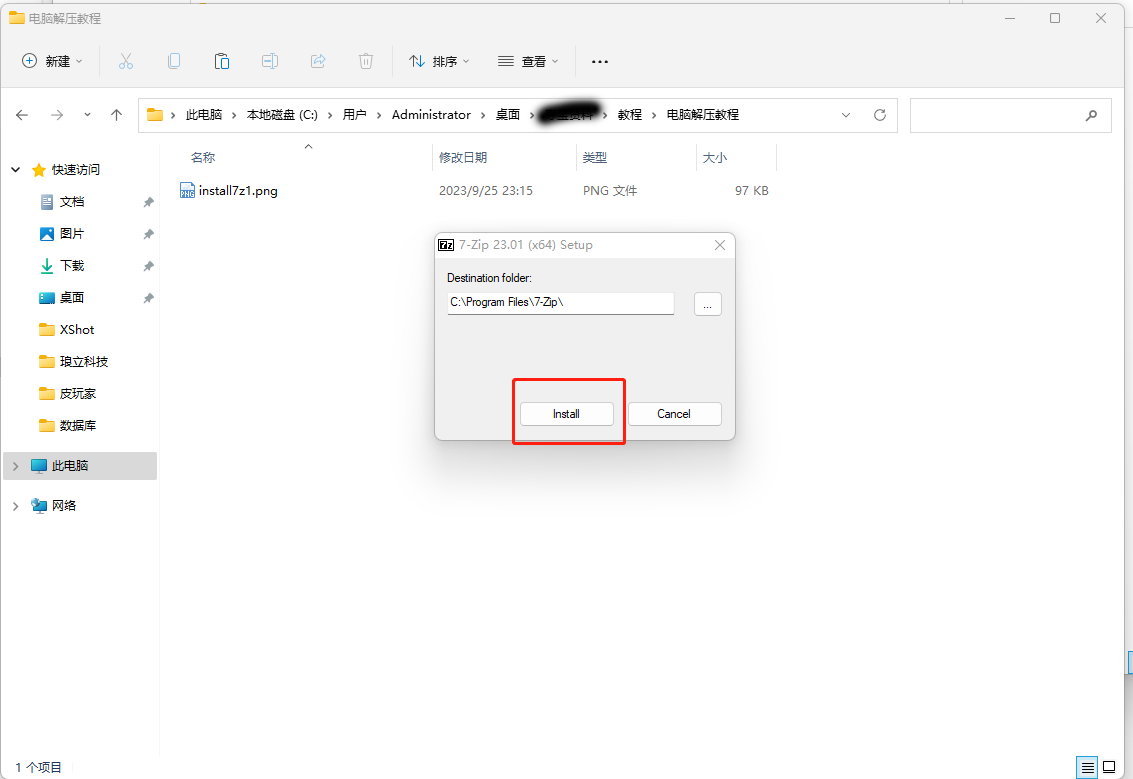This screenshot has height=779, width=1133.
Task: Click the browse "..." button in Setup
Action: pos(707,304)
